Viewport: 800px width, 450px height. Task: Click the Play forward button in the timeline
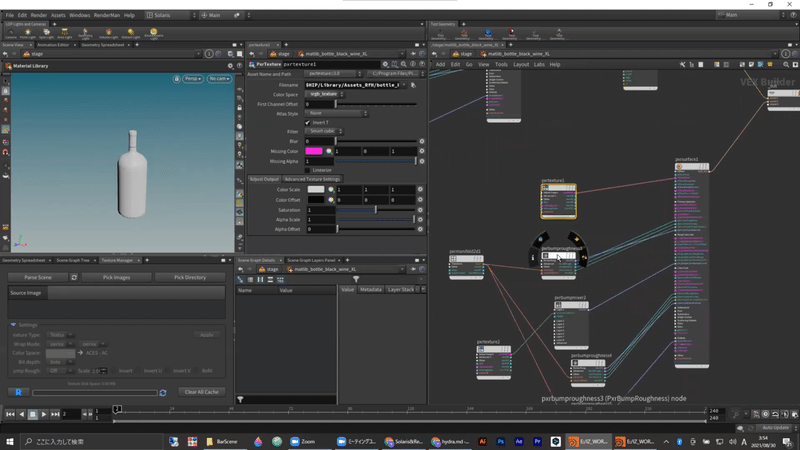[x=44, y=413]
